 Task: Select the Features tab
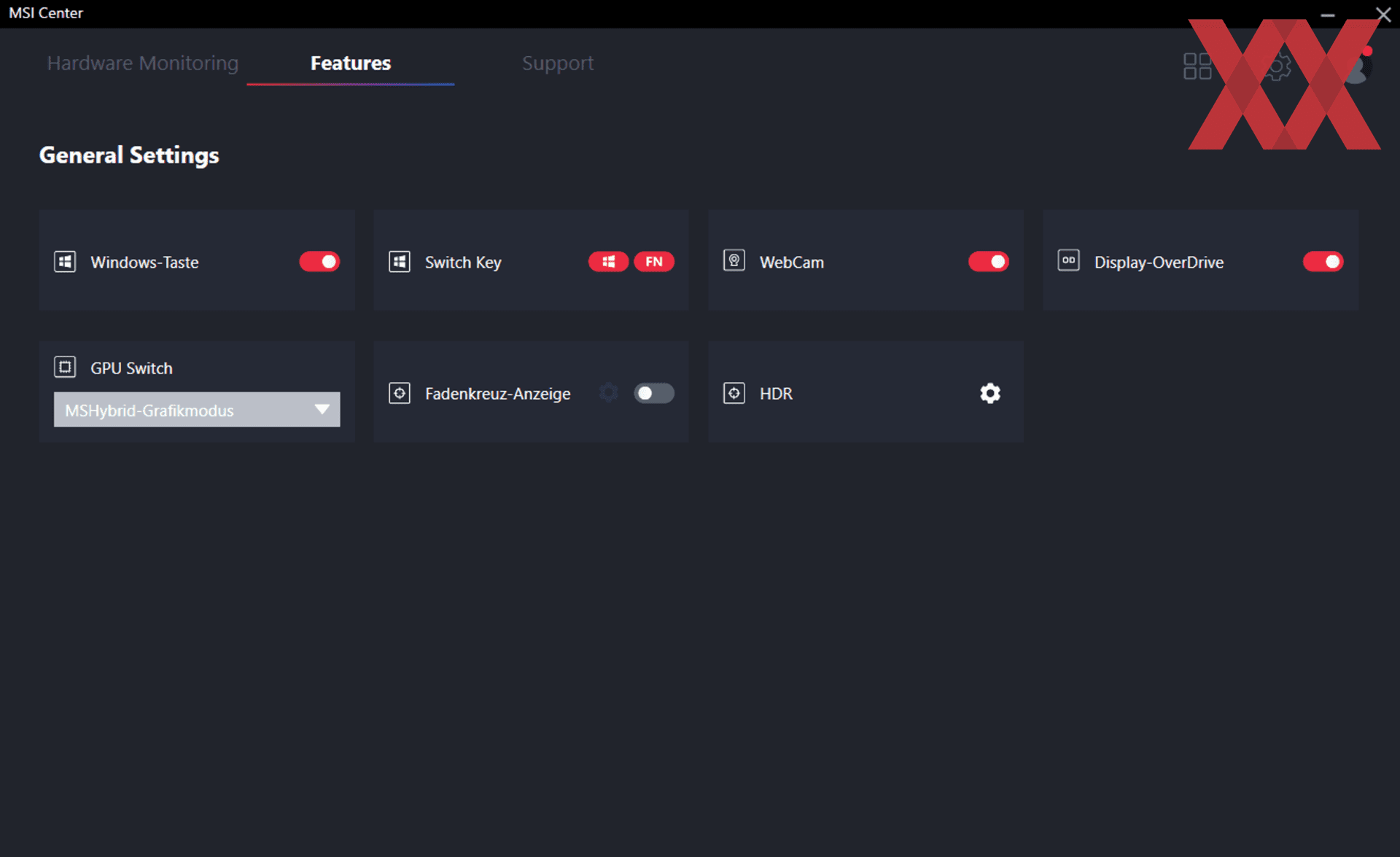tap(351, 63)
